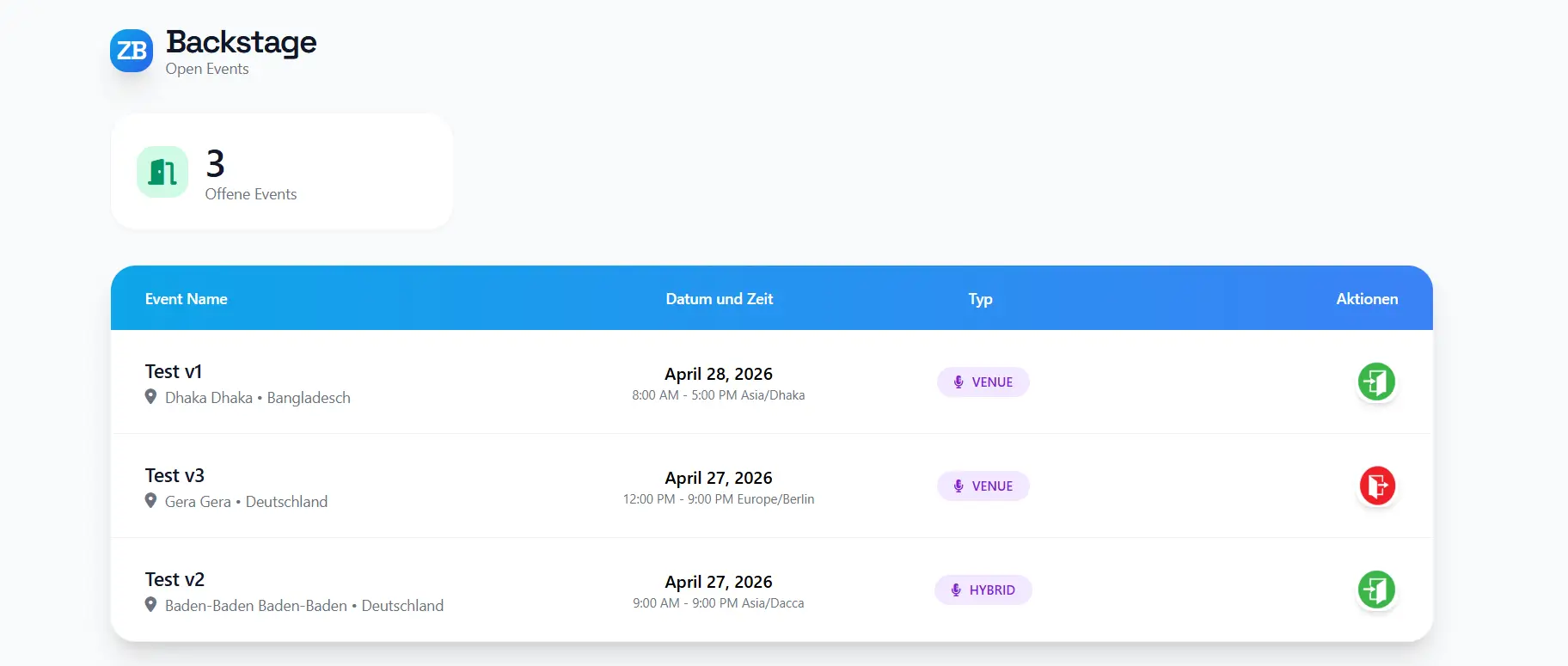Open the Test v3 event name

[x=175, y=475]
